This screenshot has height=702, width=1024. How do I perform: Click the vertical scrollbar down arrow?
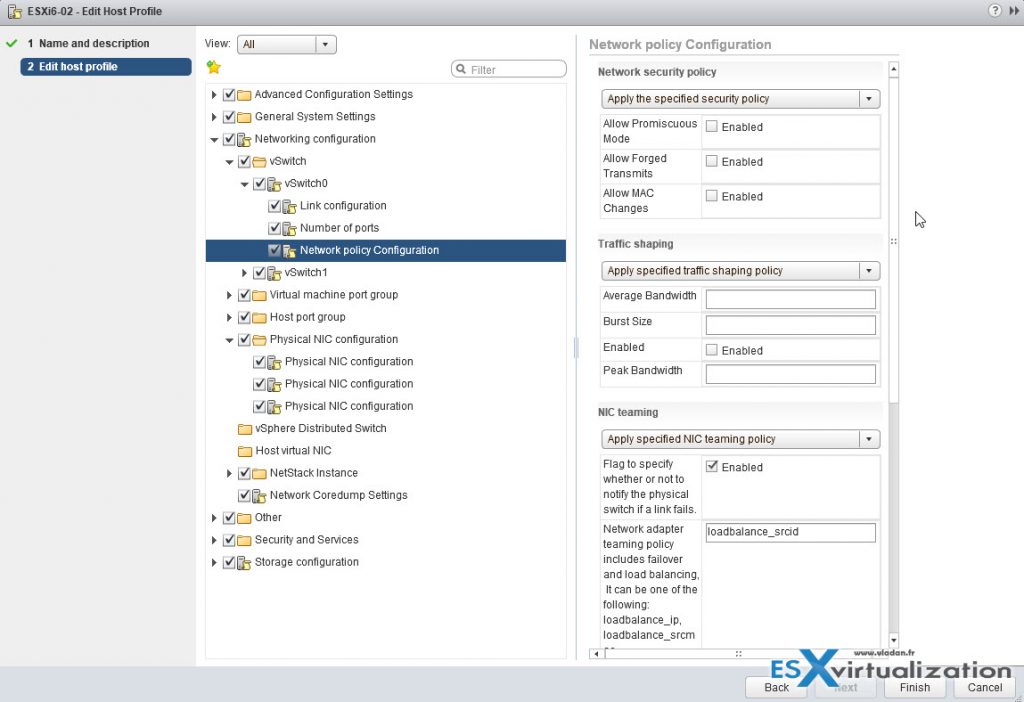893,640
